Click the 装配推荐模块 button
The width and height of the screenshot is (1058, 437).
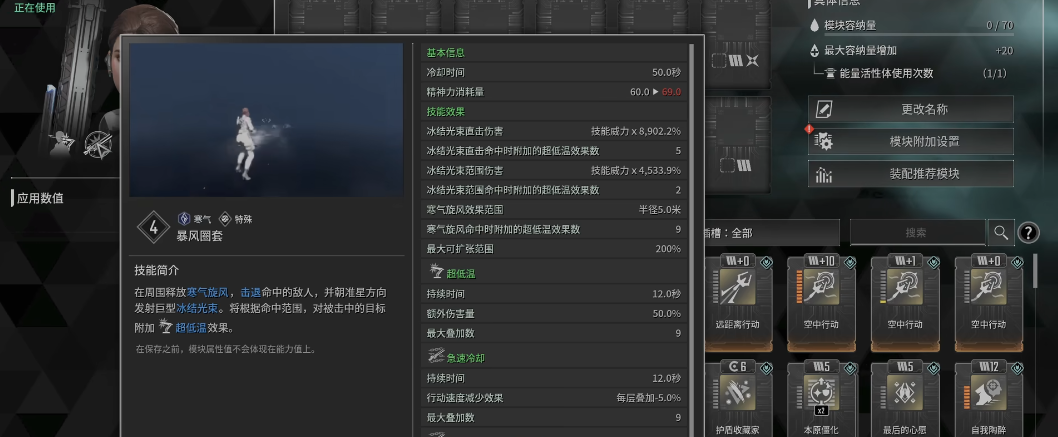tap(910, 174)
